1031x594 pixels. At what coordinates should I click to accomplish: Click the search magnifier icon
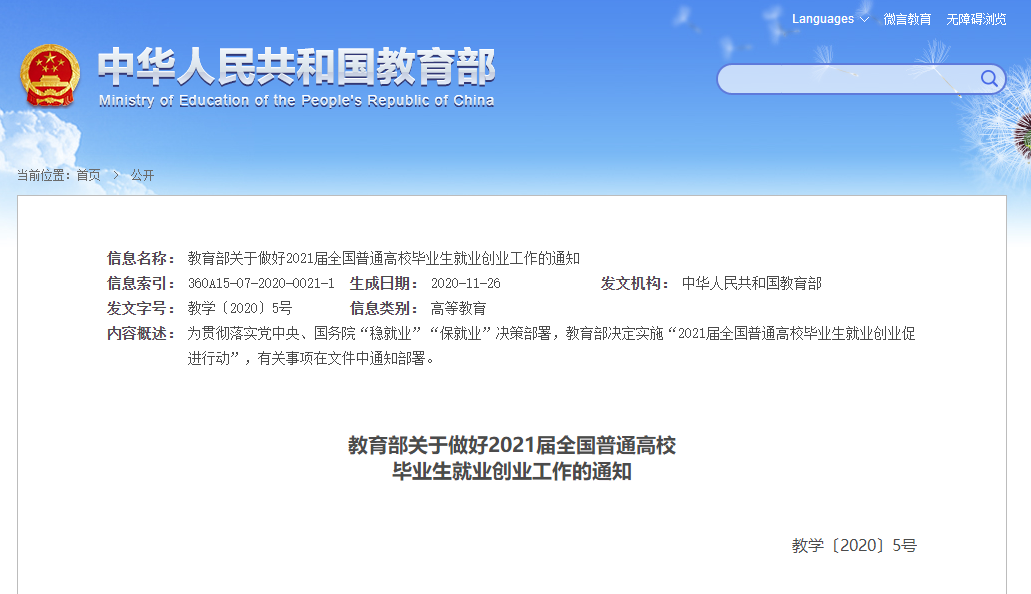click(x=989, y=79)
